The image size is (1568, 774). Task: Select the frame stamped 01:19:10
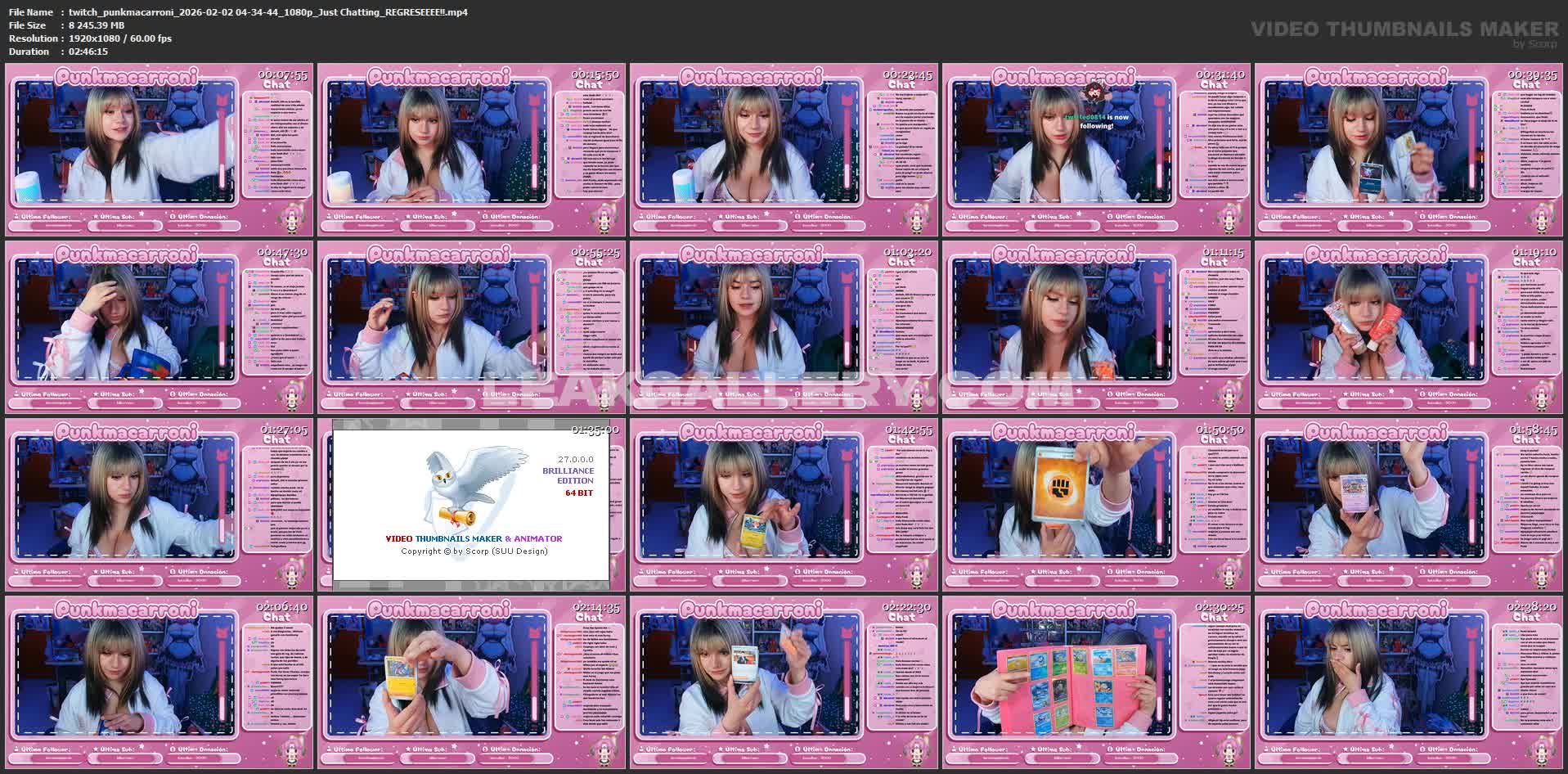tap(1409, 327)
